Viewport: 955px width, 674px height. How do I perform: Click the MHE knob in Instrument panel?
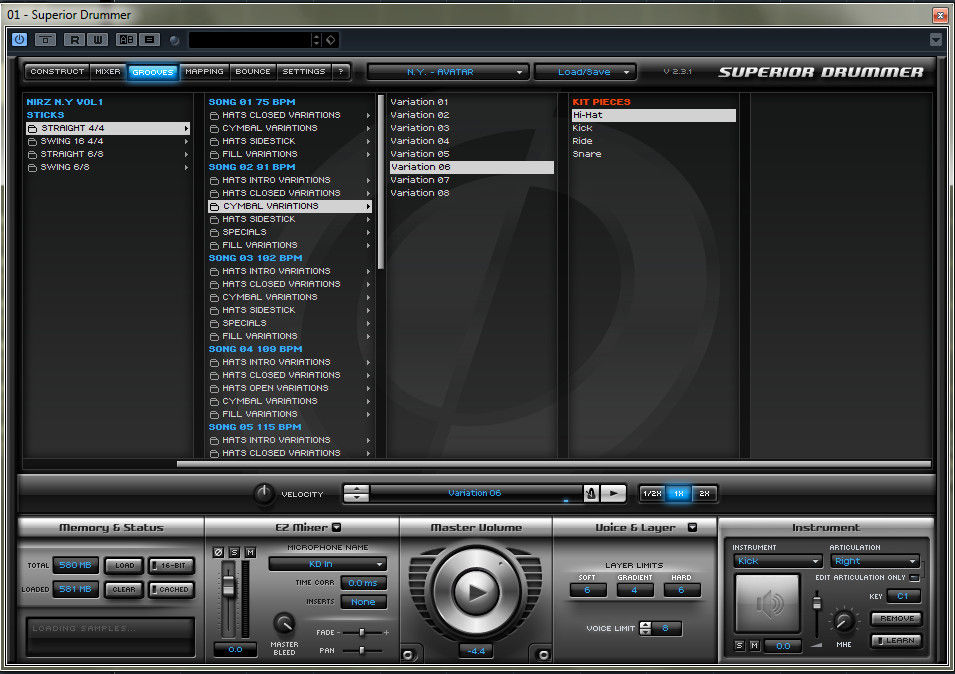844,622
